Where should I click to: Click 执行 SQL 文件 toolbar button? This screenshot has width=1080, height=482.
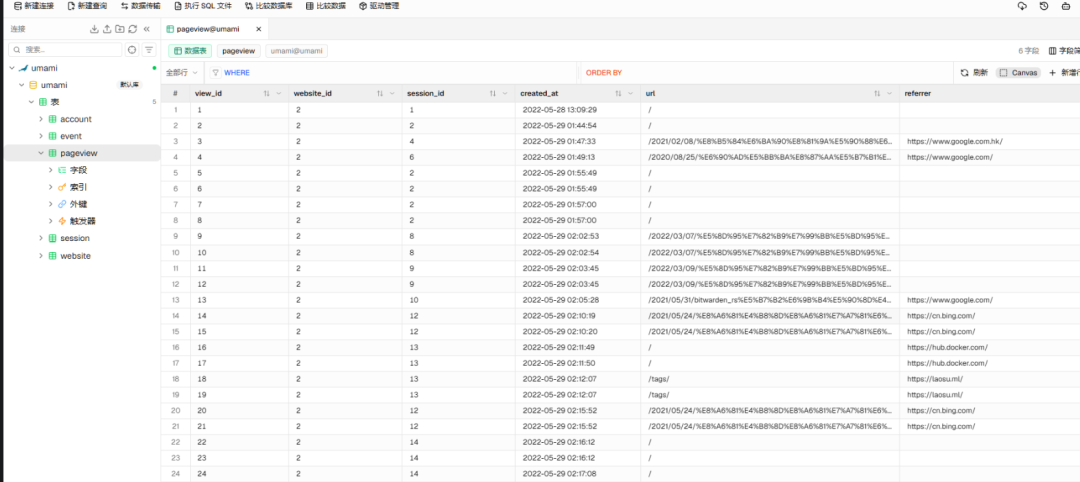(202, 6)
